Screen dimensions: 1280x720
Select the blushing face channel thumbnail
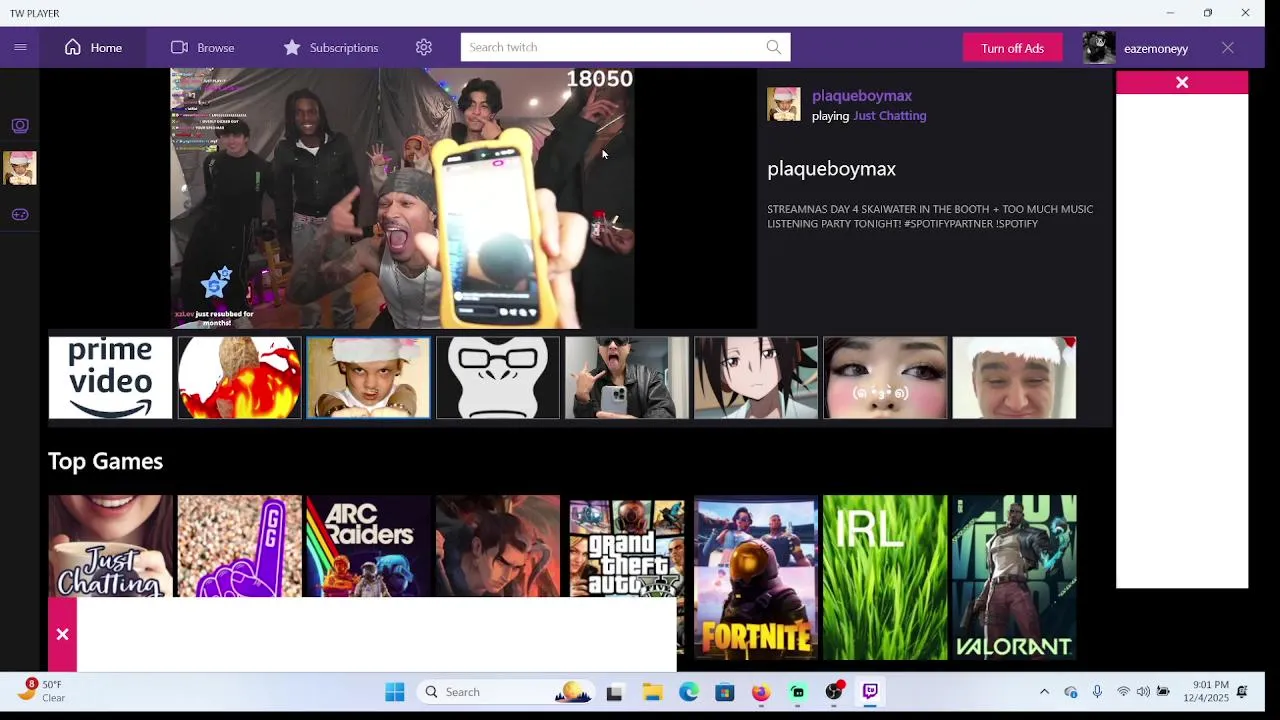pos(884,378)
